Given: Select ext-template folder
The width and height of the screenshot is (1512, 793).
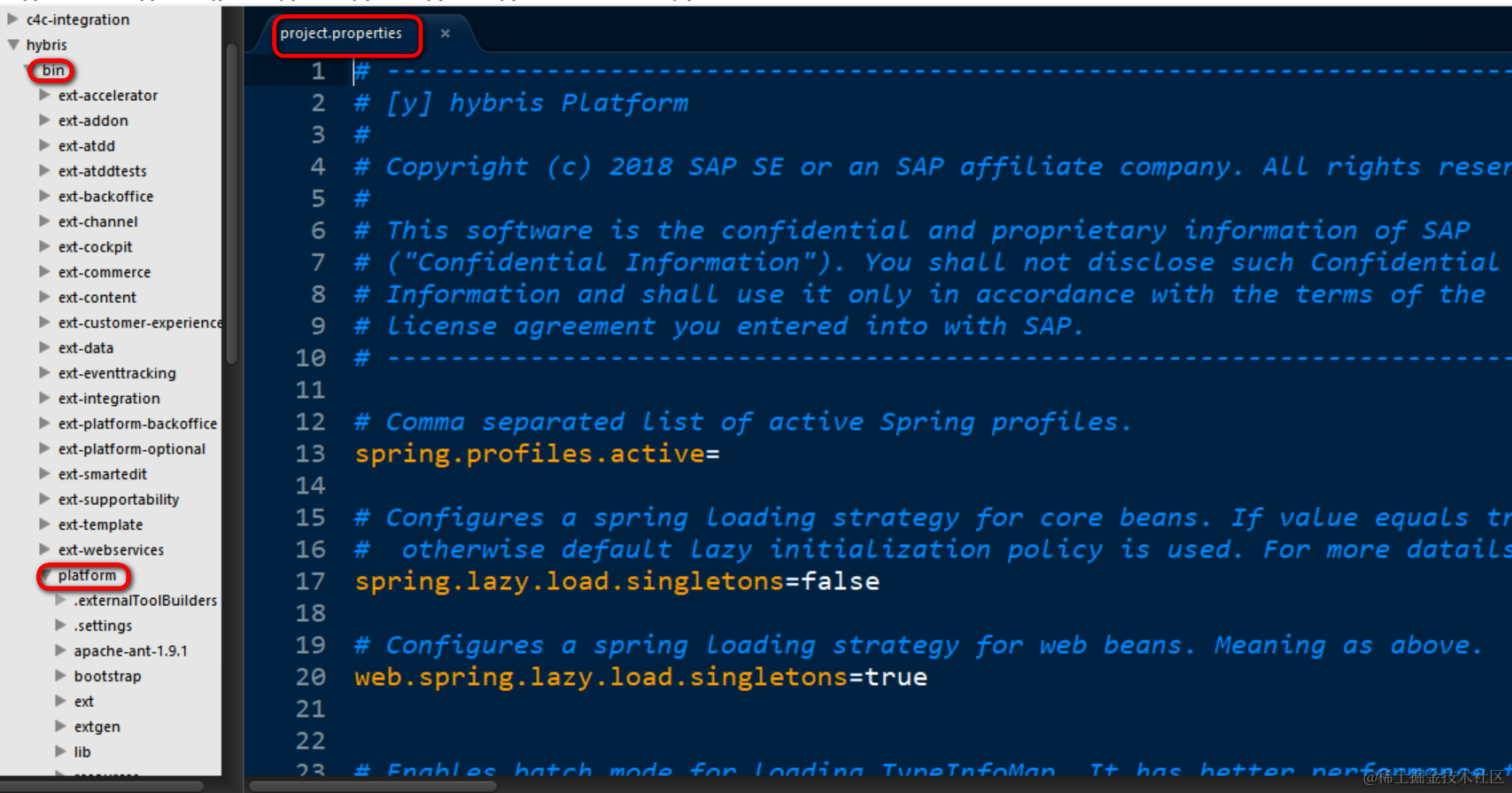Looking at the screenshot, I should pos(100,525).
